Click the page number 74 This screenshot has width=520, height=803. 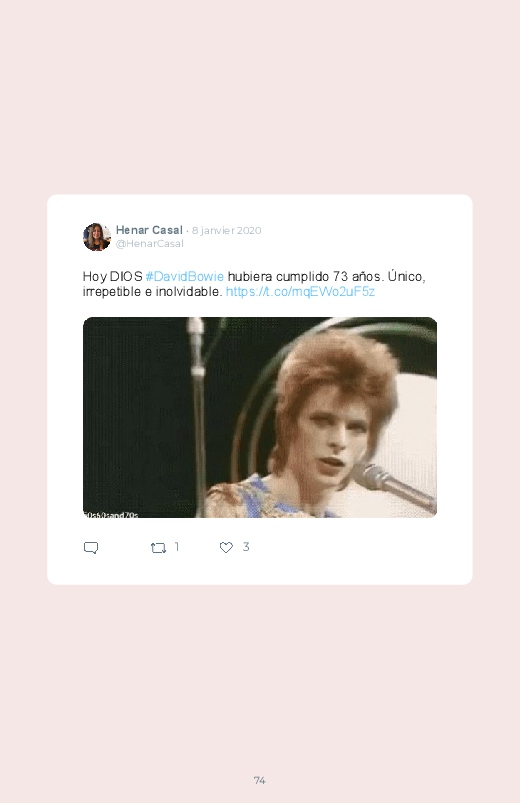pyautogui.click(x=260, y=780)
